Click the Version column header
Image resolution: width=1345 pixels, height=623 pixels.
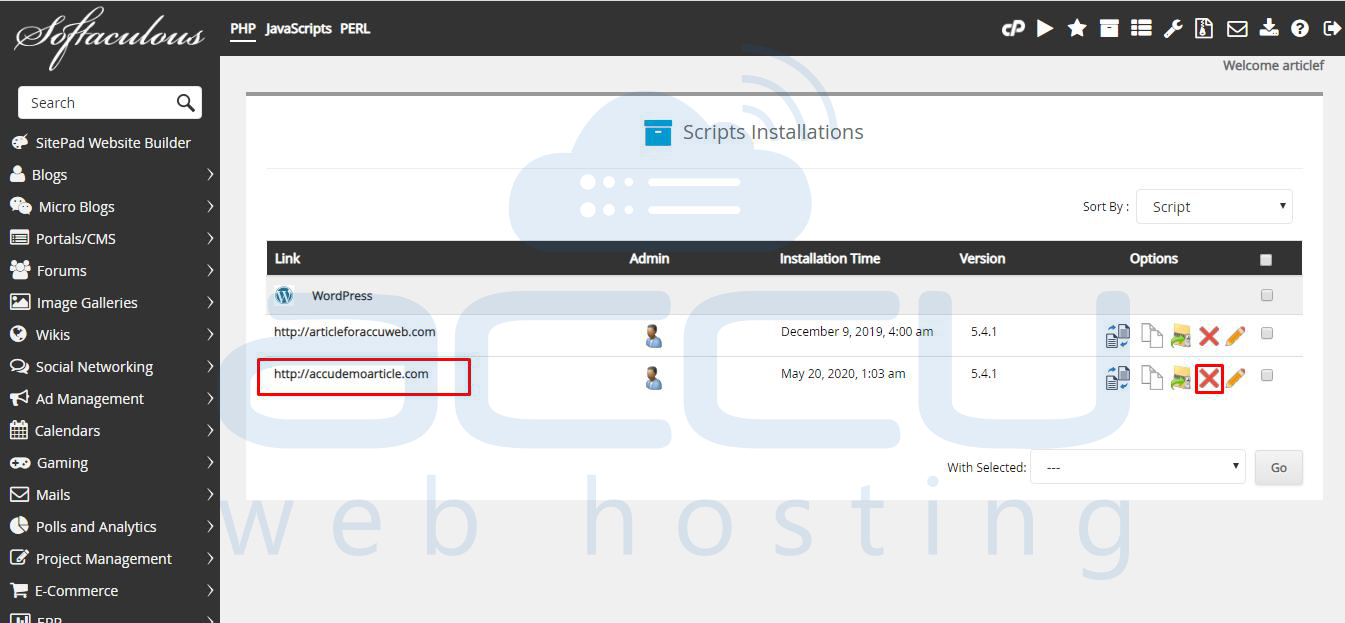click(x=982, y=258)
